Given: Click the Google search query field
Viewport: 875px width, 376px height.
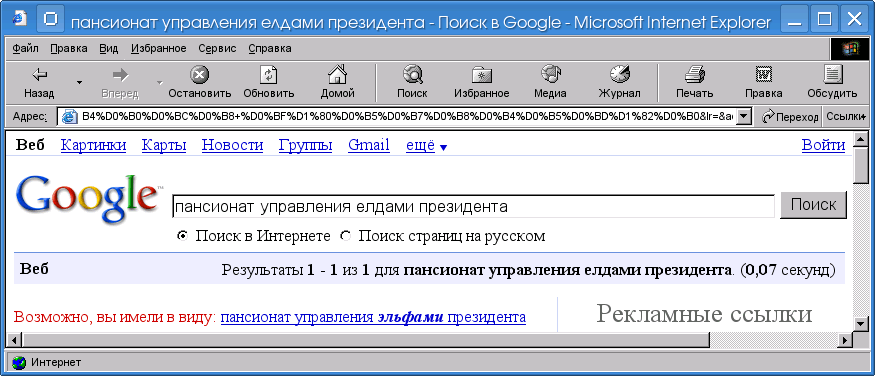Looking at the screenshot, I should click(x=473, y=207).
